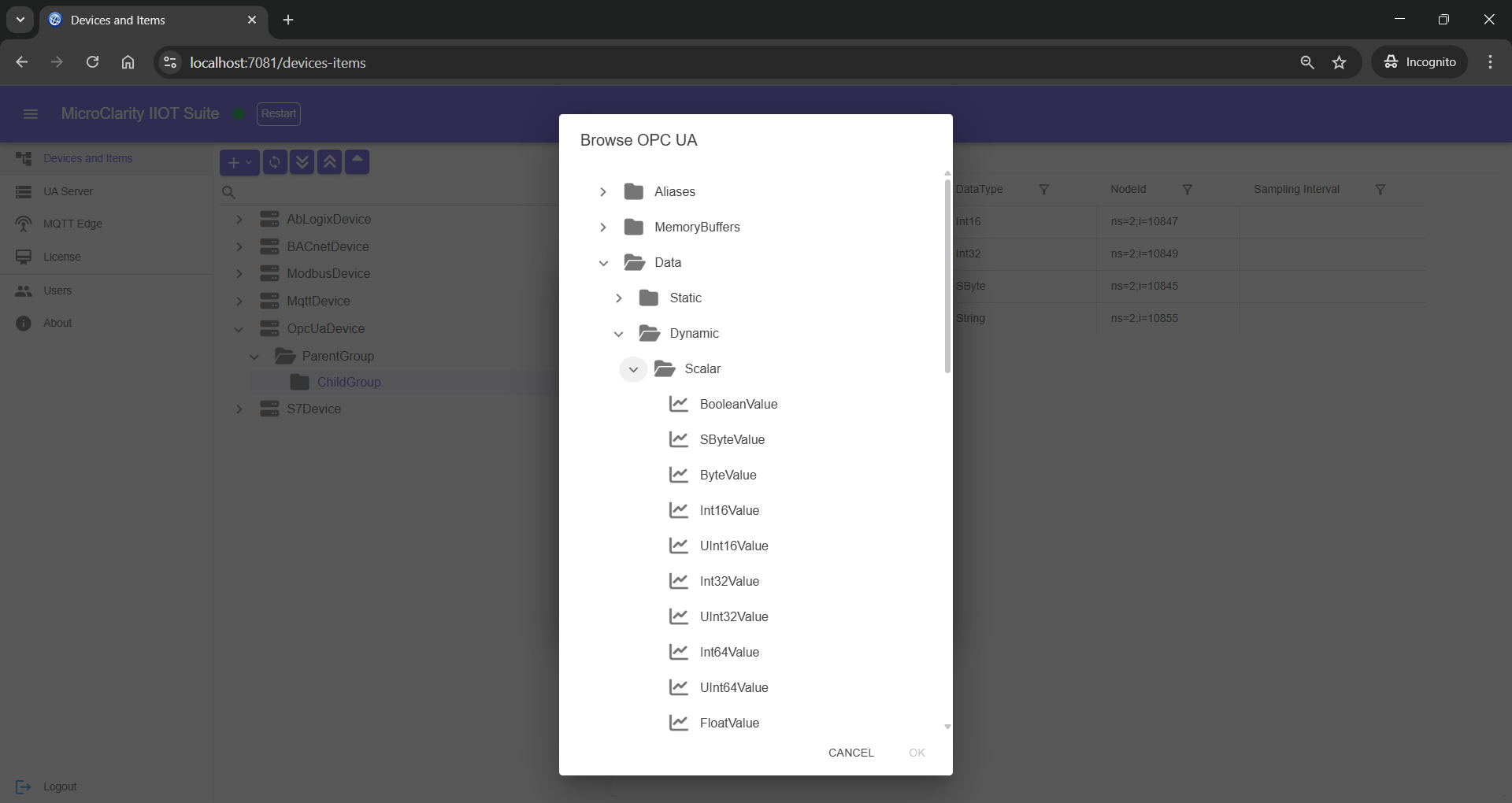The height and width of the screenshot is (803, 1512).
Task: Click the DataType column filter funnel
Action: coord(1043,189)
